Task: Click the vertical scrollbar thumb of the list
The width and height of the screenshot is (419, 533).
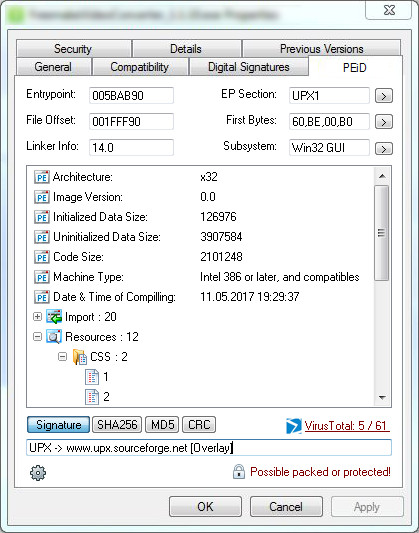Action: [382, 233]
